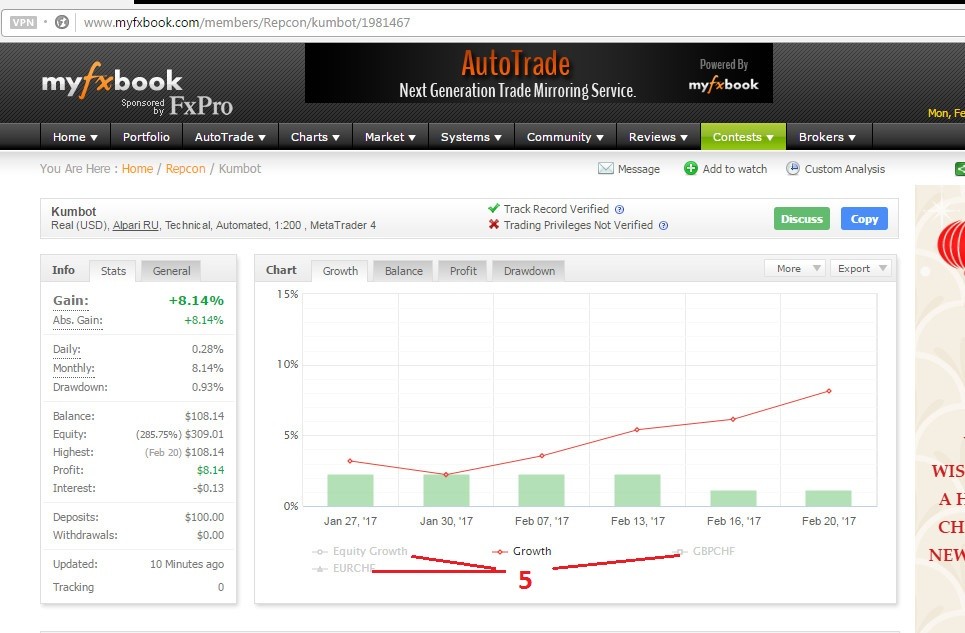Click the VPN badge in address bar
965x633 pixels.
coord(23,22)
